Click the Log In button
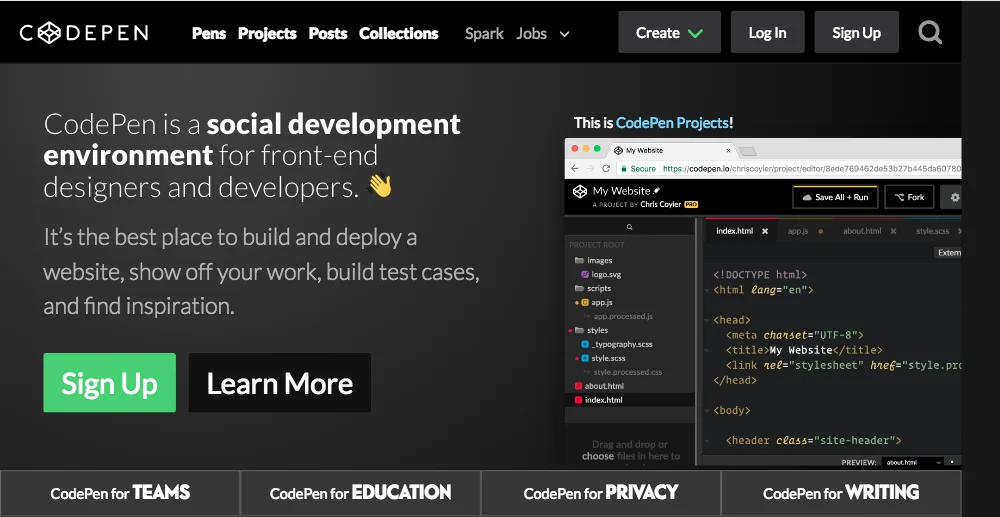The height and width of the screenshot is (517, 1000). tap(767, 32)
